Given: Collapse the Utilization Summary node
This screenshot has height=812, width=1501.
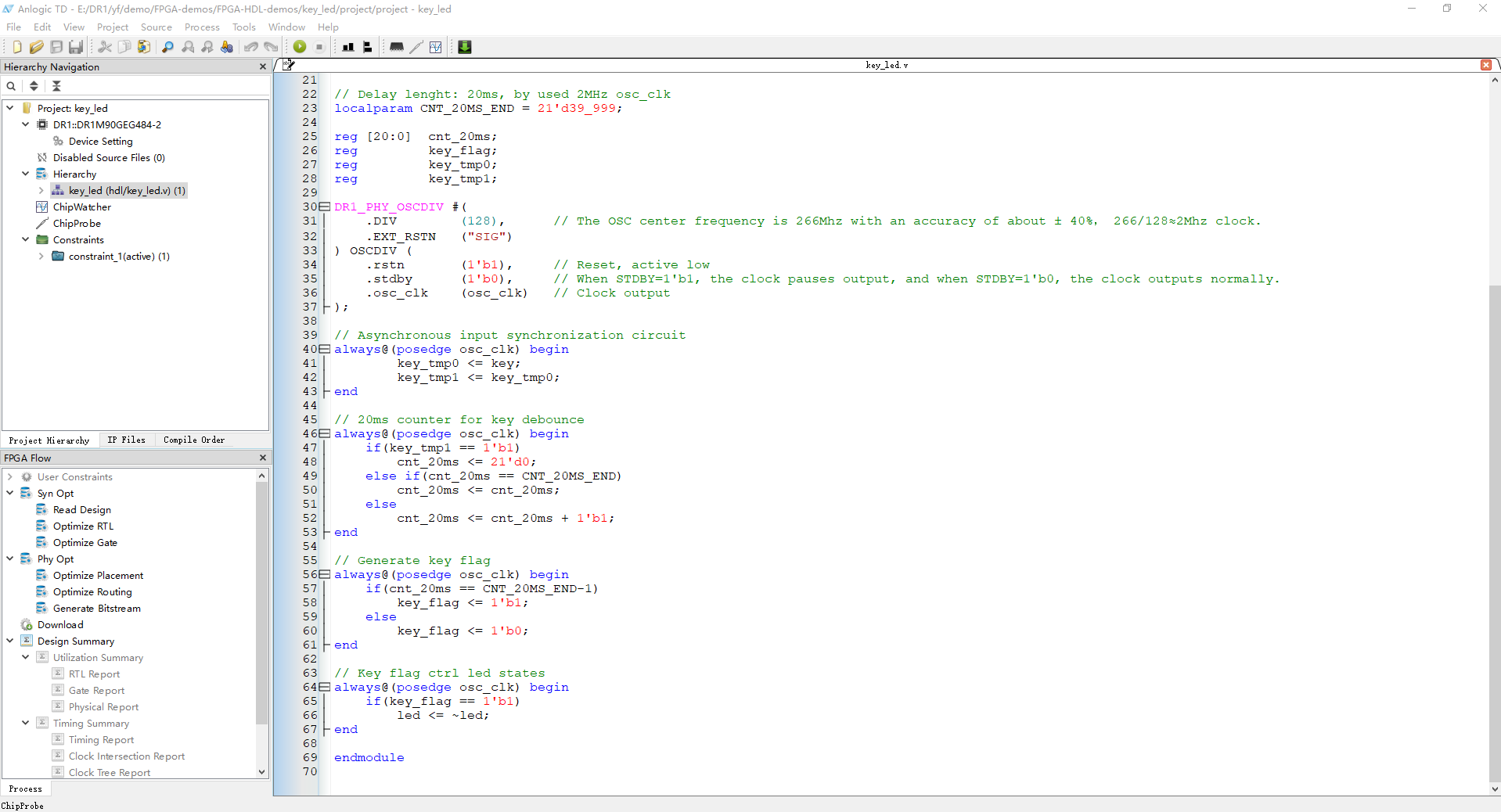Looking at the screenshot, I should coord(26,657).
